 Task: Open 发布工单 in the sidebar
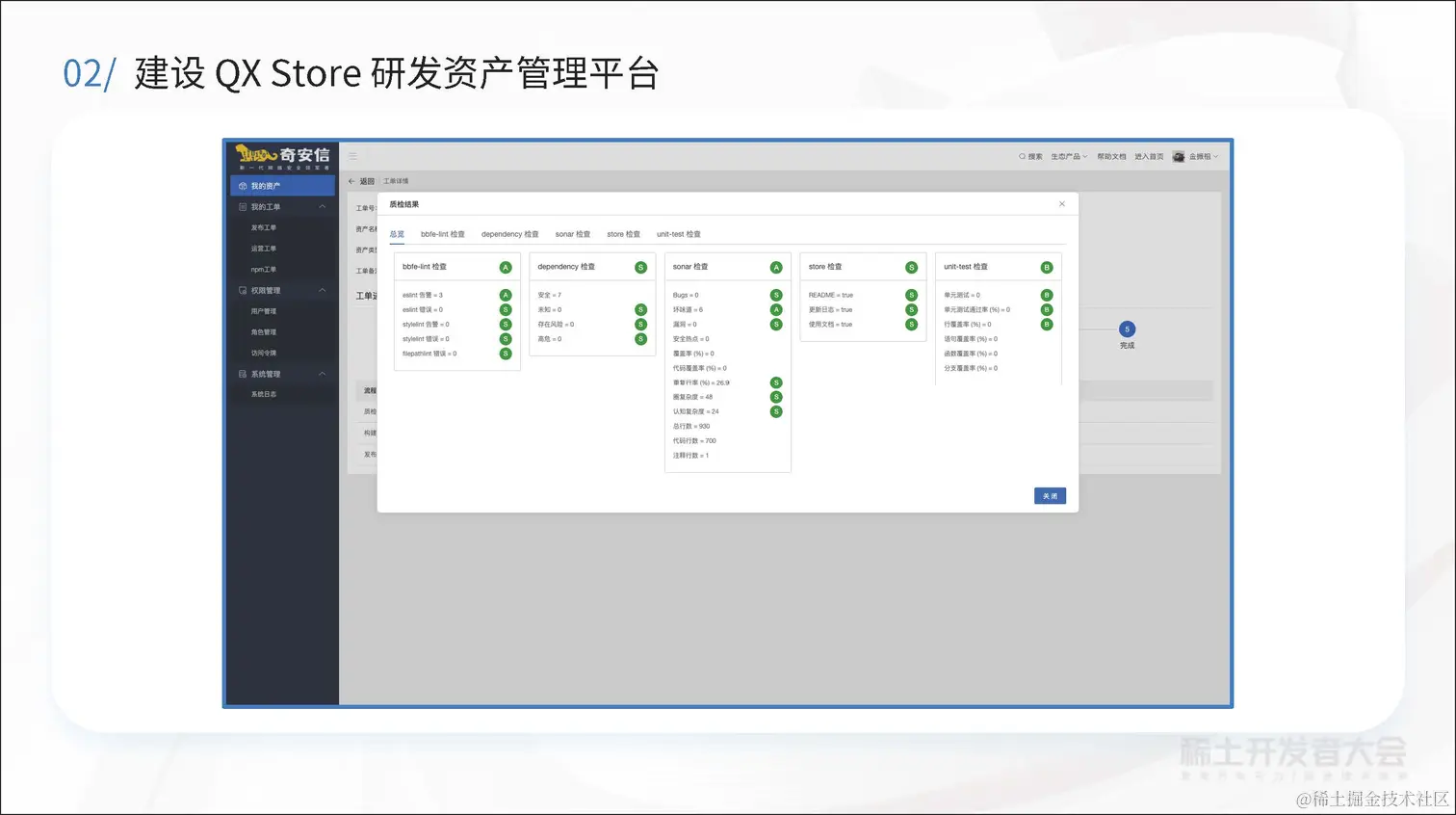264,228
